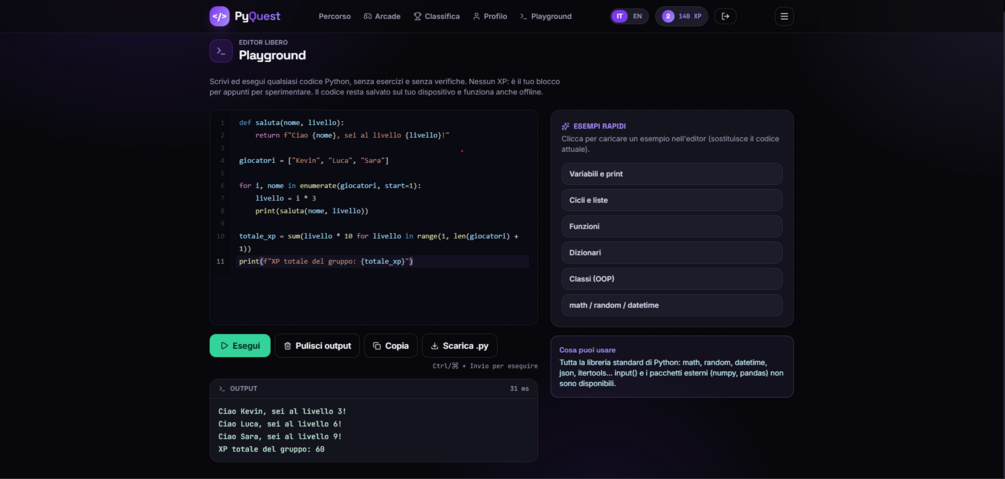Run code with the Esegui button
Image resolution: width=1005 pixels, height=479 pixels.
click(240, 346)
